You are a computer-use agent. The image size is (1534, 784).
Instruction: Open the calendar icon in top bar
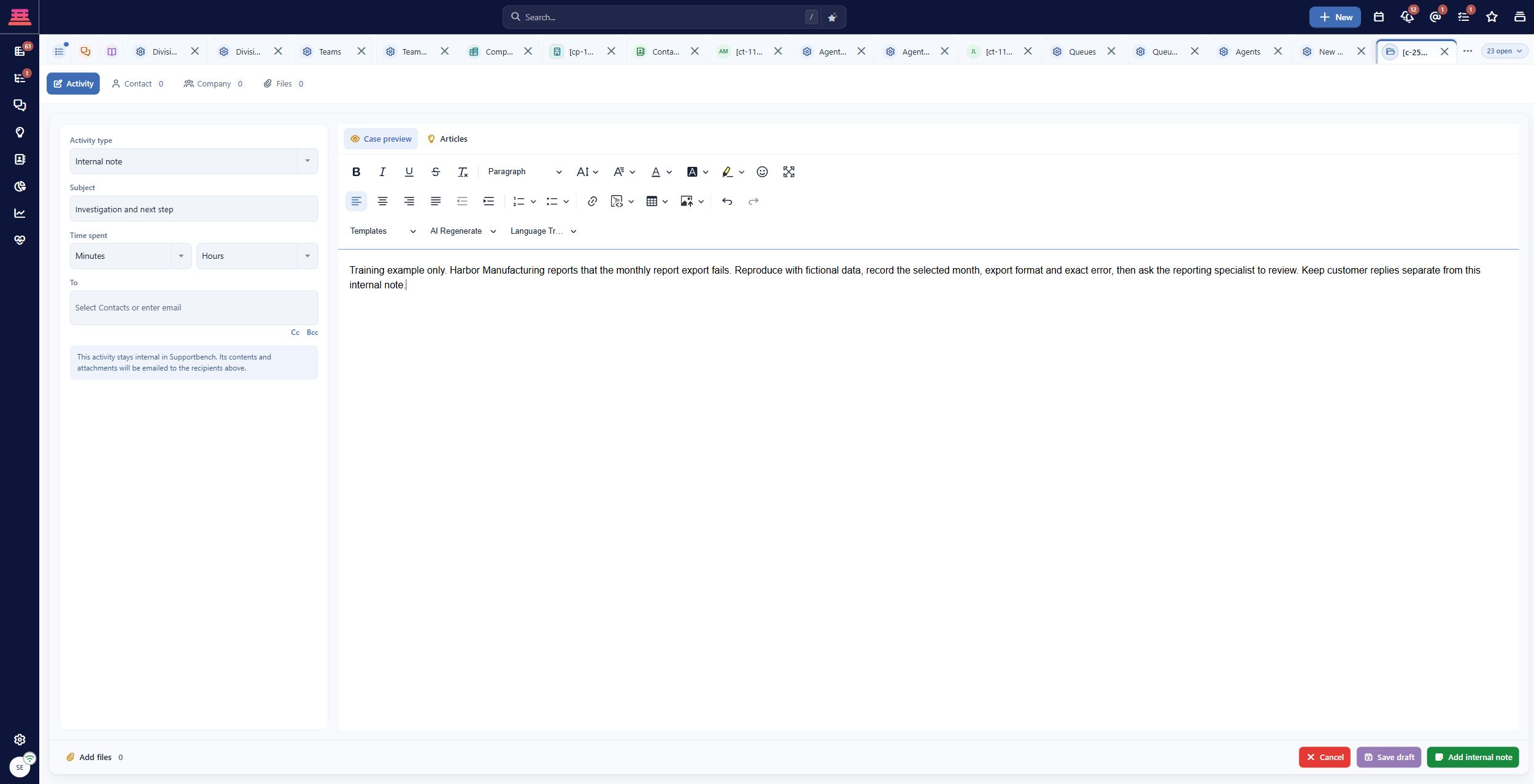tap(1379, 17)
